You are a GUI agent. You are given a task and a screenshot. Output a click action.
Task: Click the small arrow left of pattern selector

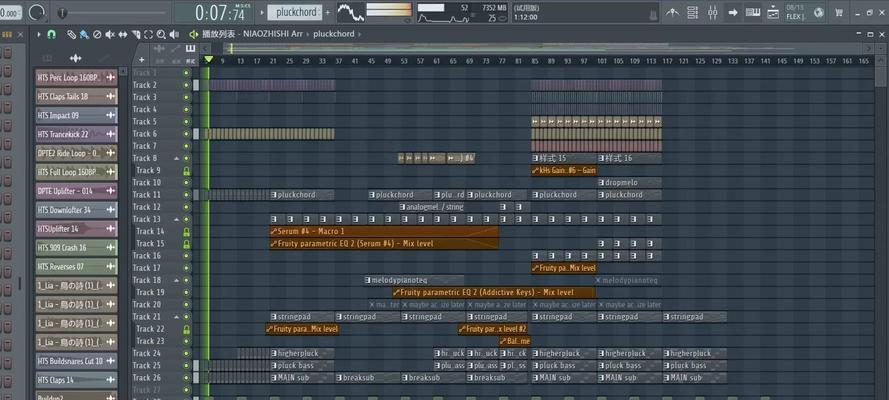click(261, 12)
